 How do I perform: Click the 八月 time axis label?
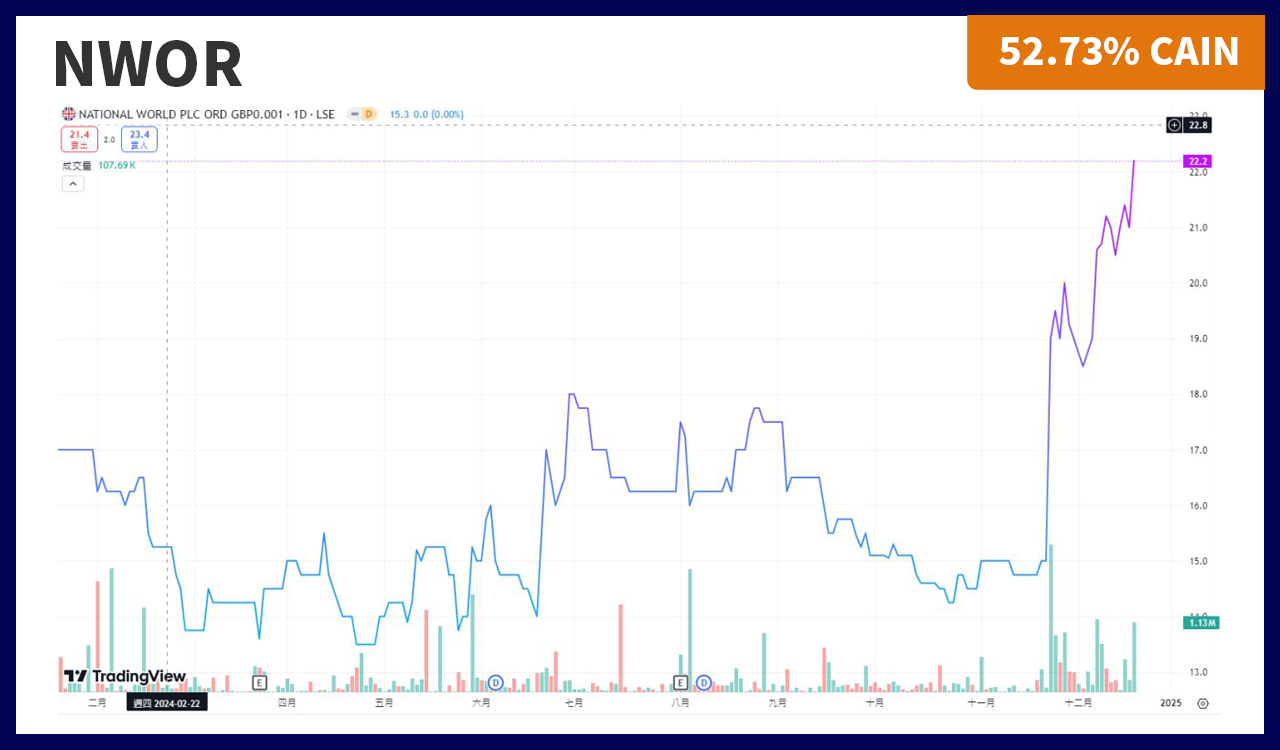[x=680, y=703]
